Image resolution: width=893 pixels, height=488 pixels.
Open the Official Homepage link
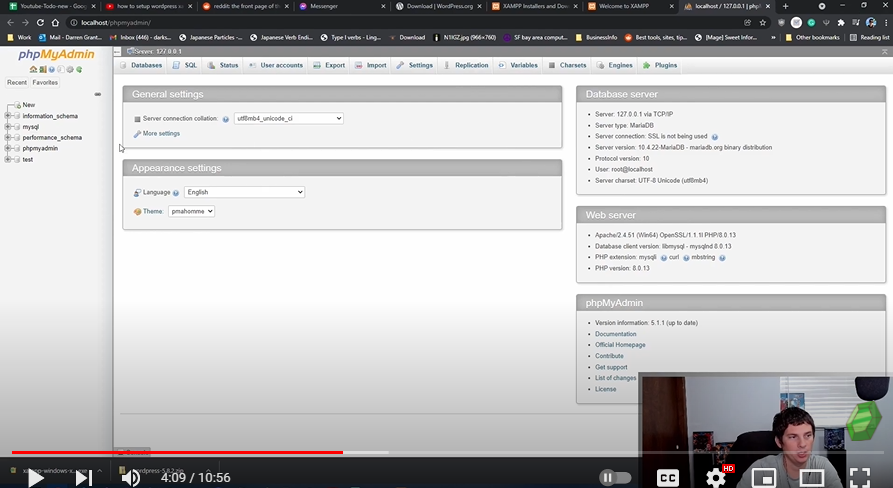(620, 345)
